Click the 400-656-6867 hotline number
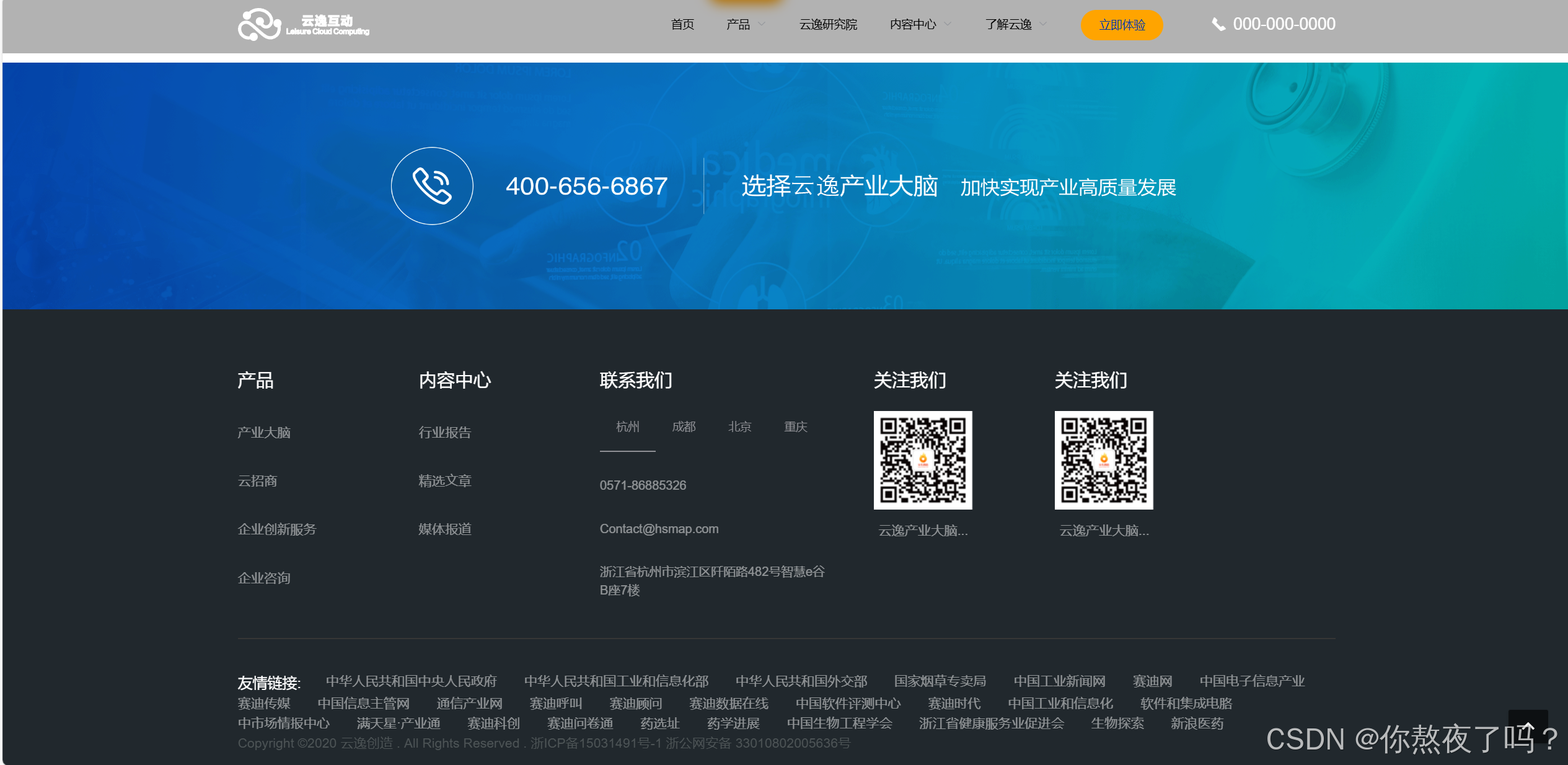1568x765 pixels. click(586, 186)
